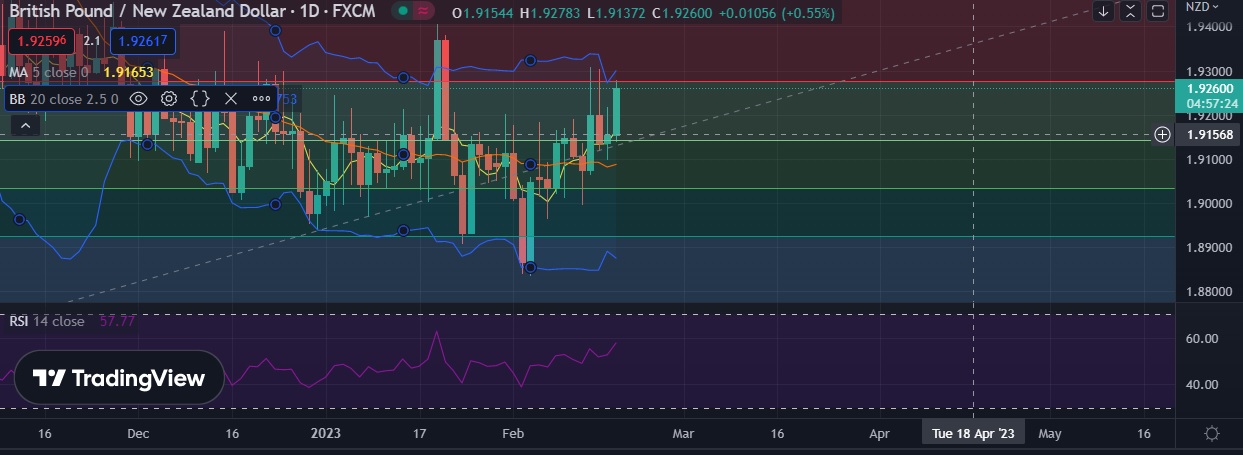Maximize the chart pane
This screenshot has height=455, width=1243.
coord(1157,12)
